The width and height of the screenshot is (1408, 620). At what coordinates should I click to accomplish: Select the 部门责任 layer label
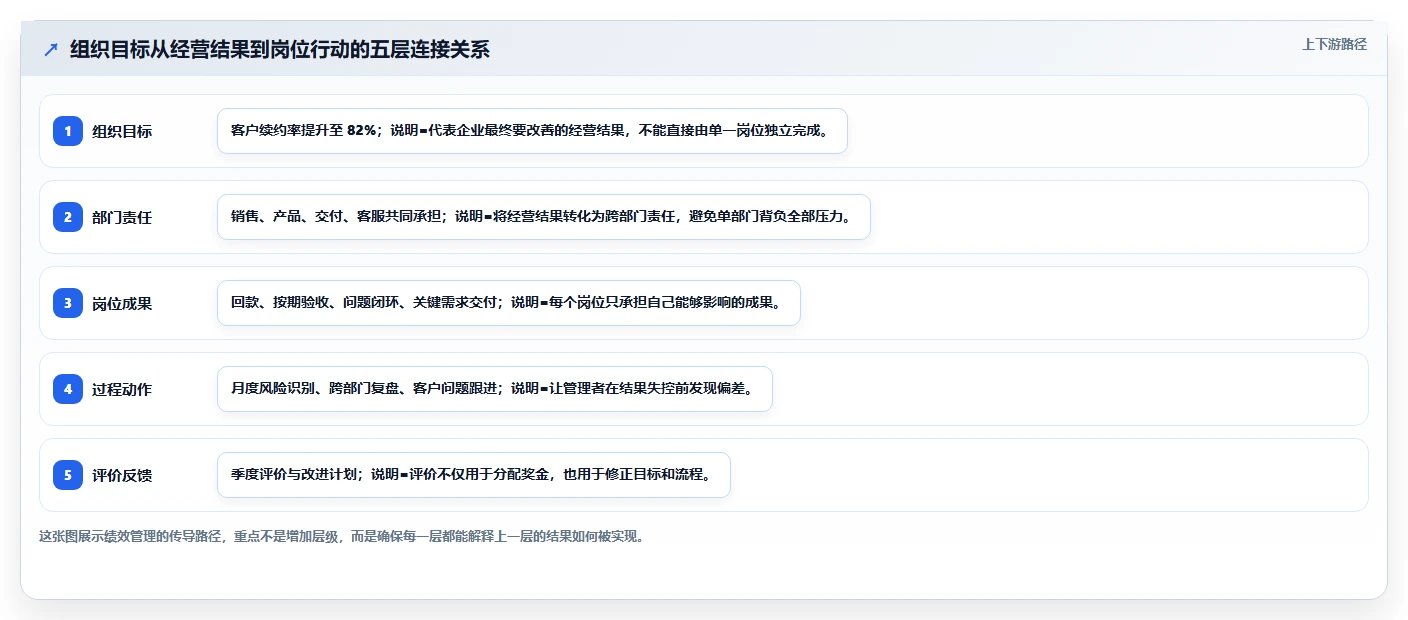[122, 217]
